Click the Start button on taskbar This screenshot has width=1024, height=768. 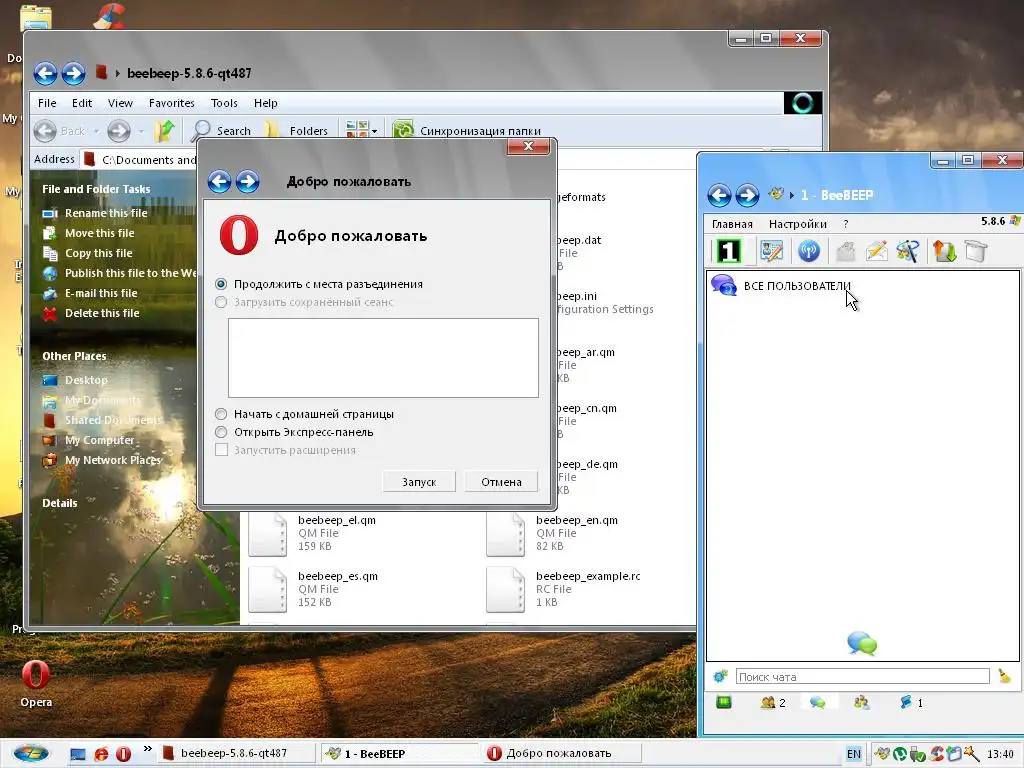tap(30, 754)
